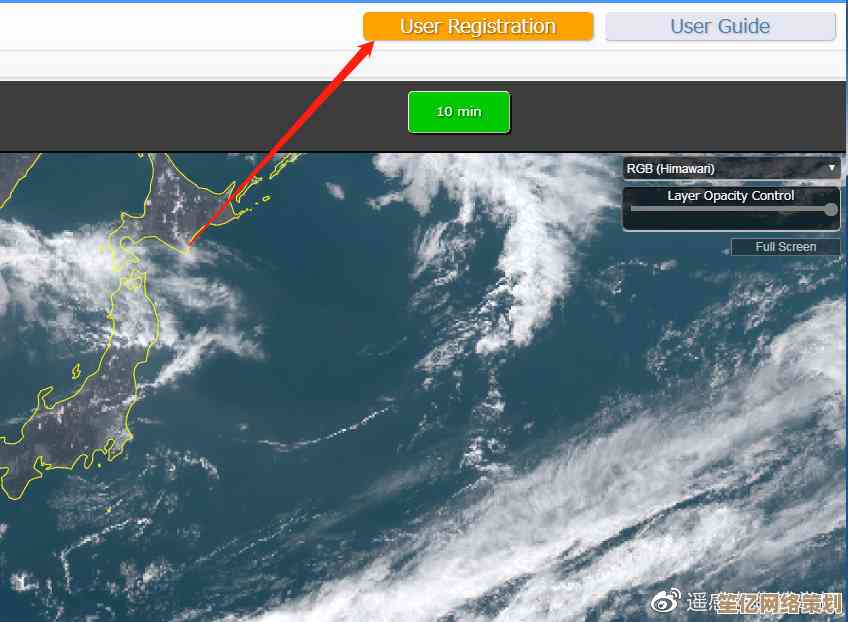Click the Layer Opacity Control label
The width and height of the screenshot is (848, 622).
coord(731,196)
